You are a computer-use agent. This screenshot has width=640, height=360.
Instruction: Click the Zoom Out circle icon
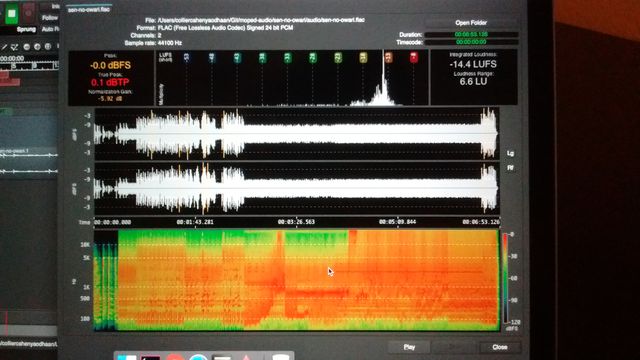[x=27, y=47]
